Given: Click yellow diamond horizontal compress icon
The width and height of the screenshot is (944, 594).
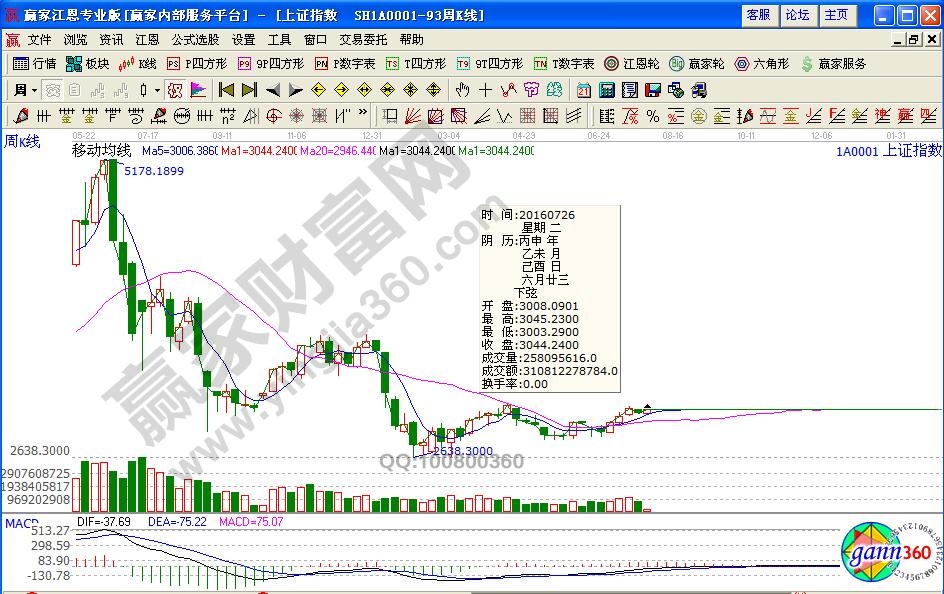Looking at the screenshot, I should pos(387,90).
